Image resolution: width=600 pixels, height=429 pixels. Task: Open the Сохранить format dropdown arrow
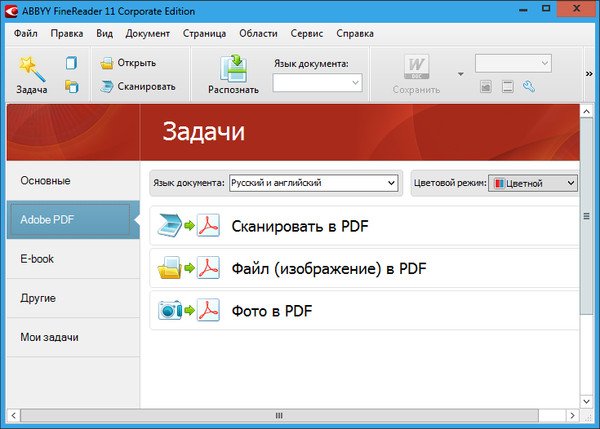461,74
